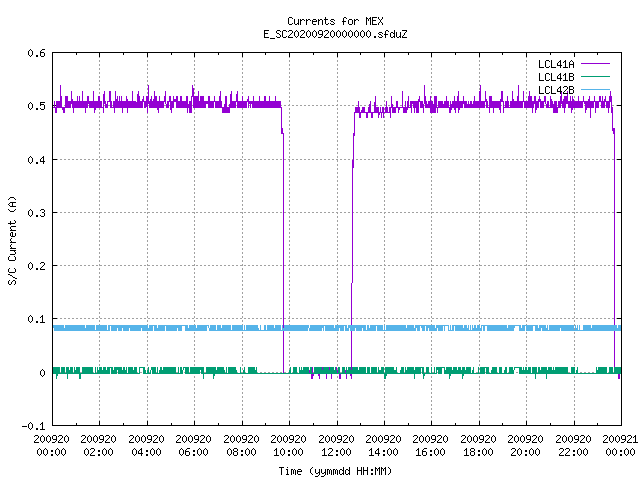Image resolution: width=640 pixels, height=480 pixels.
Task: Click the x-axis tick '200920 22:00'
Action: point(573,446)
